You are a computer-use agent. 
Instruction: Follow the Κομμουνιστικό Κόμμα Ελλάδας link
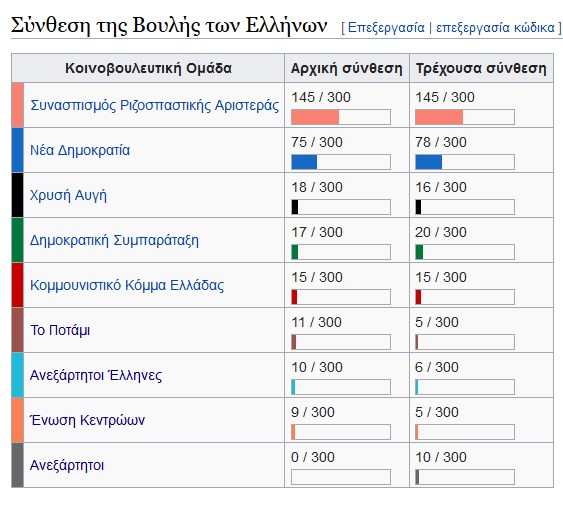click(127, 285)
